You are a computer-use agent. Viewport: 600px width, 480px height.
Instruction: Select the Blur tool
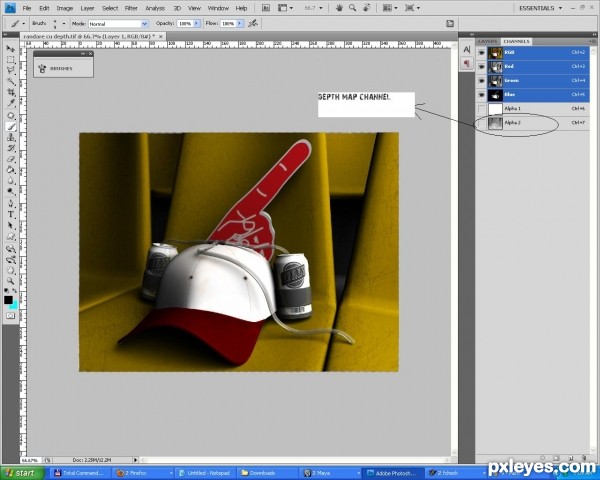coord(11,180)
